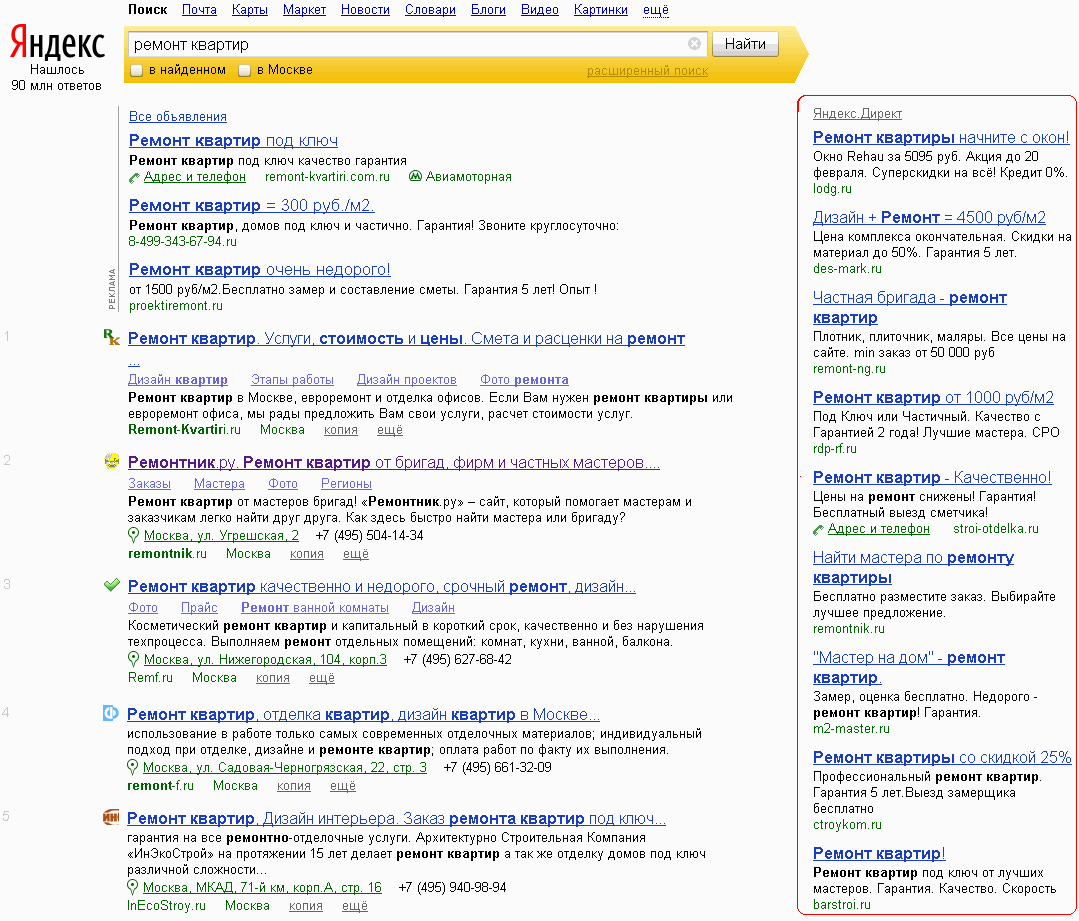Open the Блоги service tab
The height and width of the screenshot is (921, 1079).
point(488,10)
